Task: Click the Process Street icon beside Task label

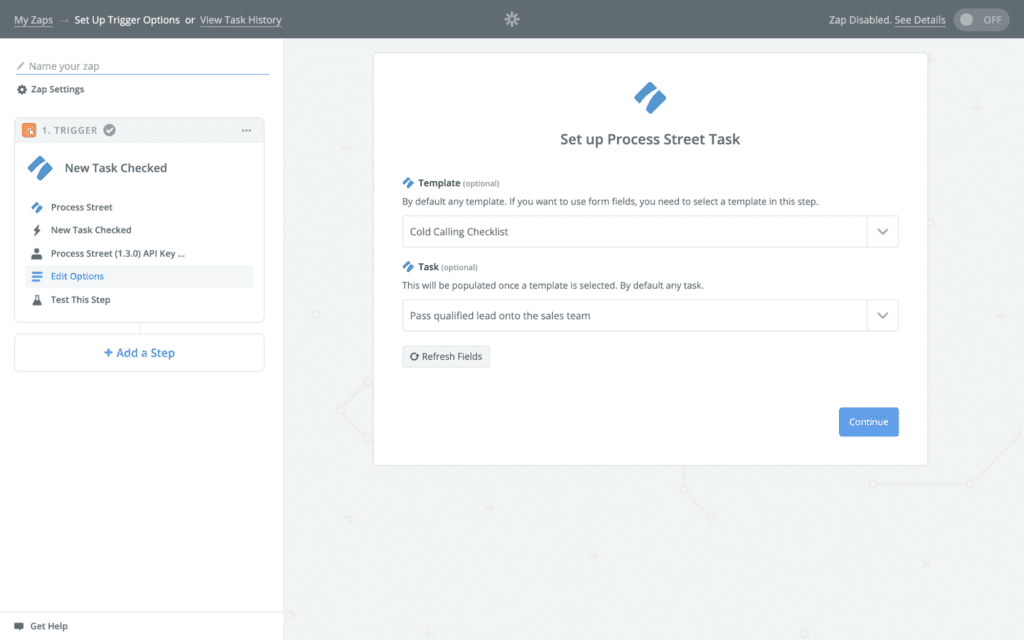Action: pos(408,266)
